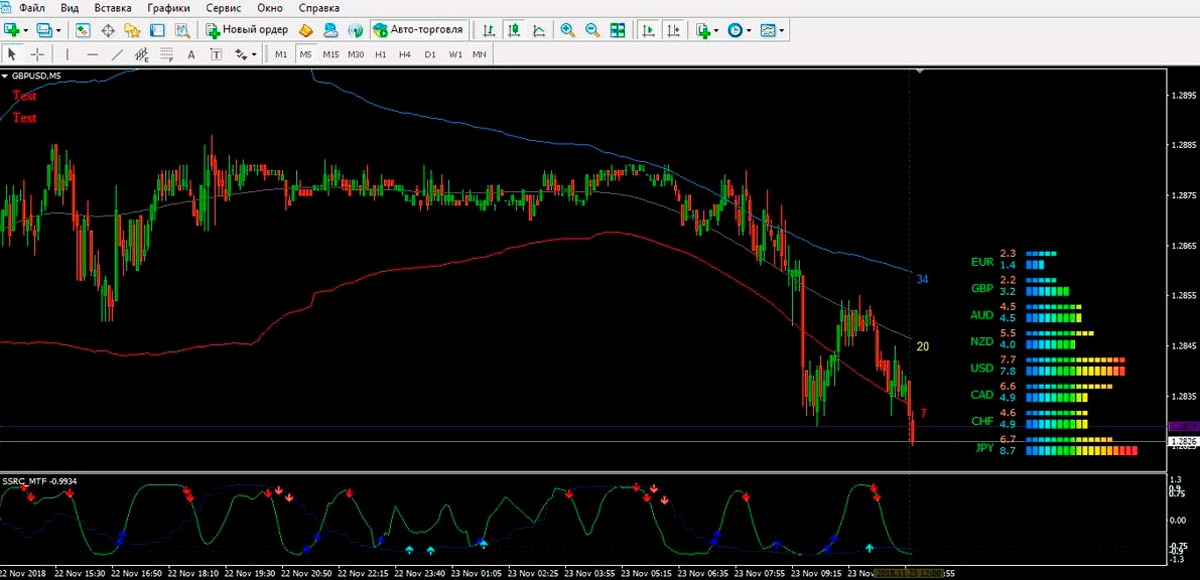Click the Новый ордер button

tap(248, 30)
